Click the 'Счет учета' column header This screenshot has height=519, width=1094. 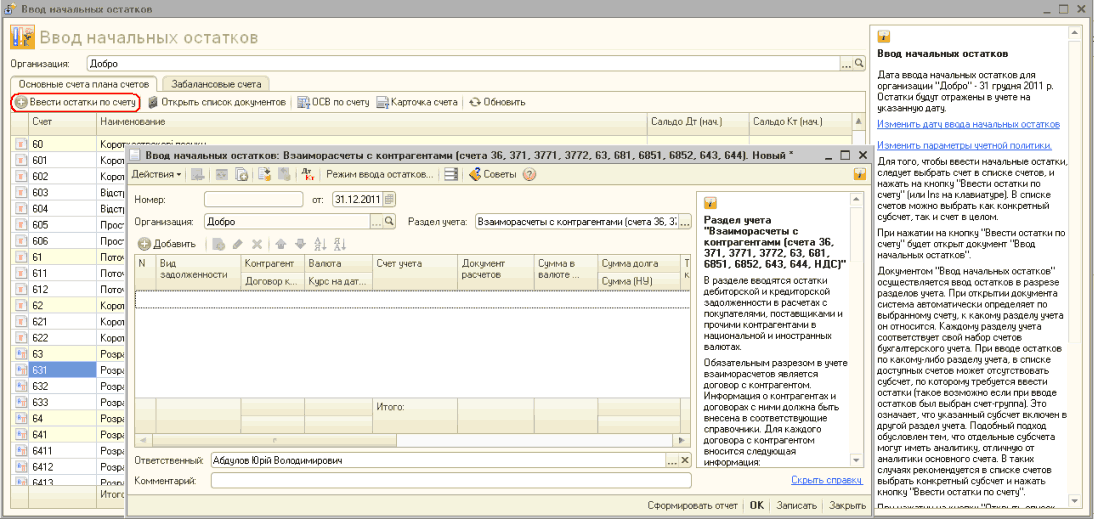[415, 272]
